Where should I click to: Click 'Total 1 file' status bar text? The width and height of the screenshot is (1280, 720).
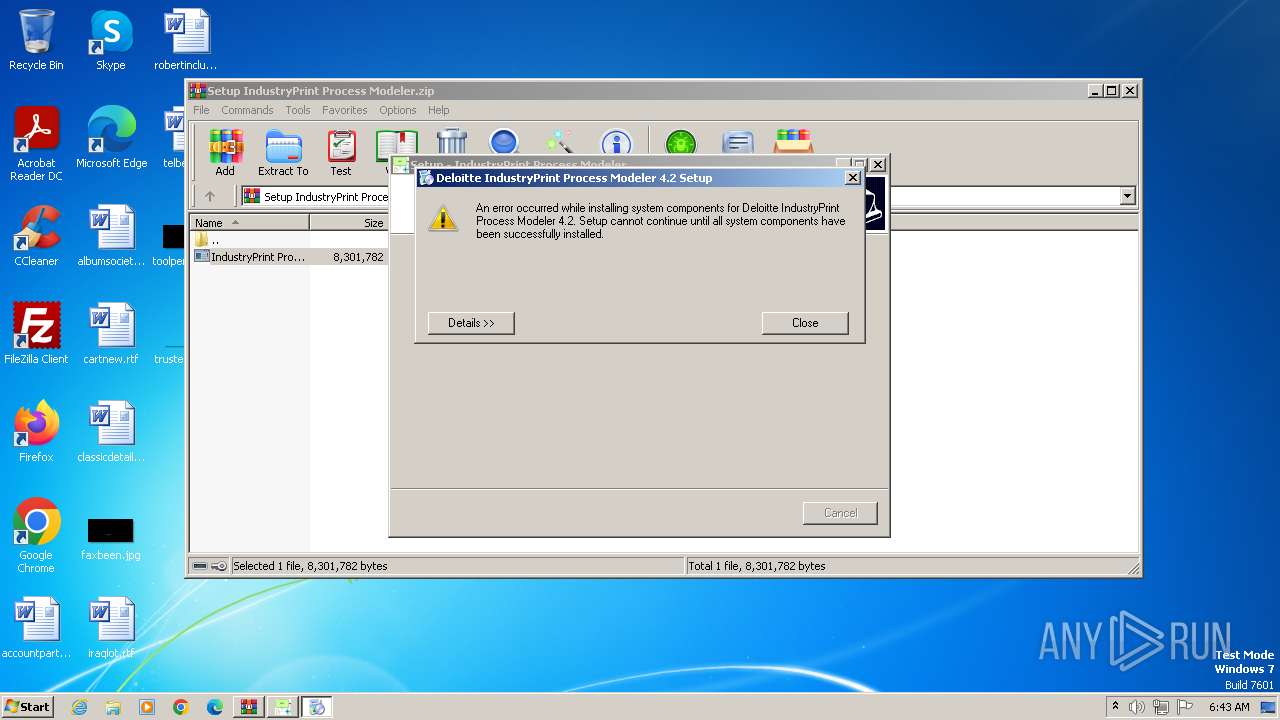point(757,566)
